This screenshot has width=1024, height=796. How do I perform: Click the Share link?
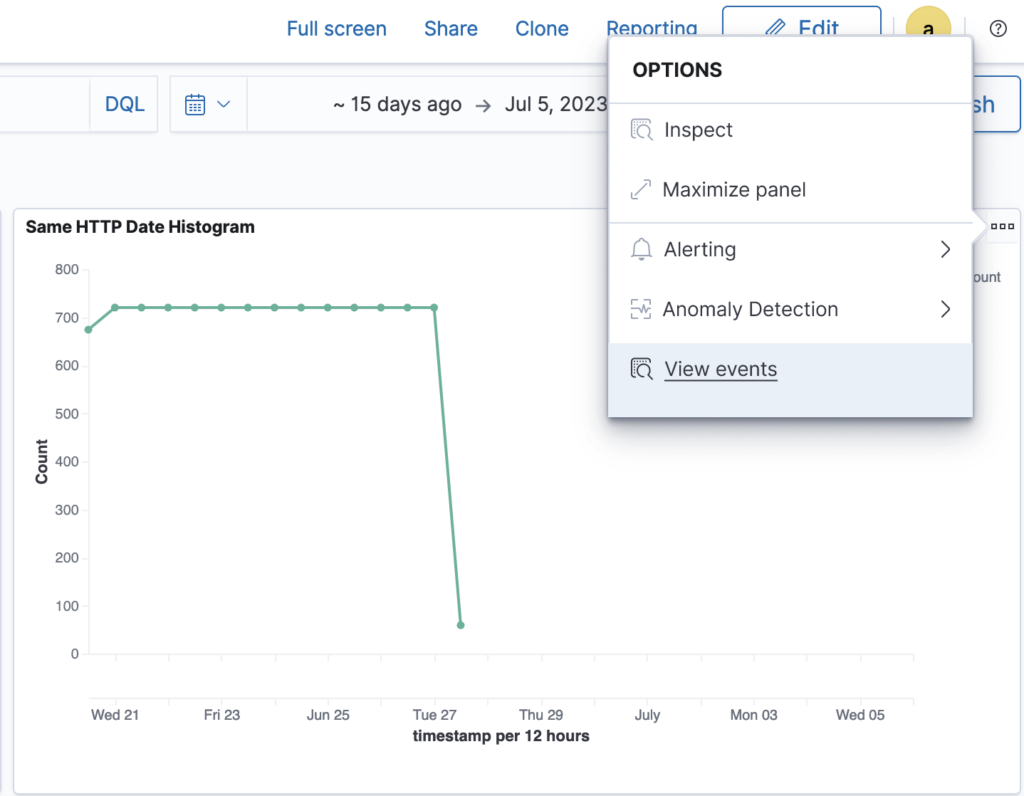pyautogui.click(x=451, y=29)
